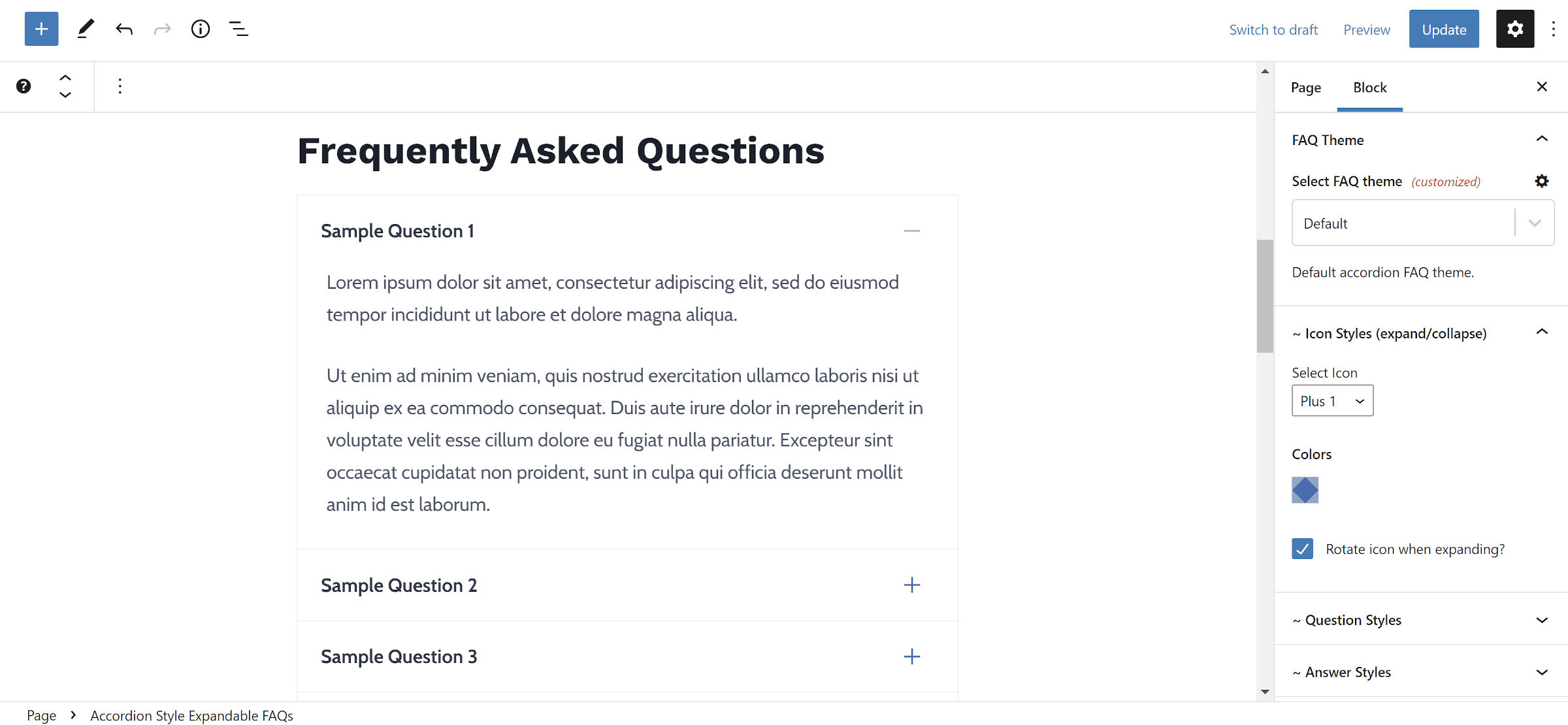Expand Sample Question 2 accordion
The height and width of the screenshot is (725, 1568).
[x=911, y=585]
